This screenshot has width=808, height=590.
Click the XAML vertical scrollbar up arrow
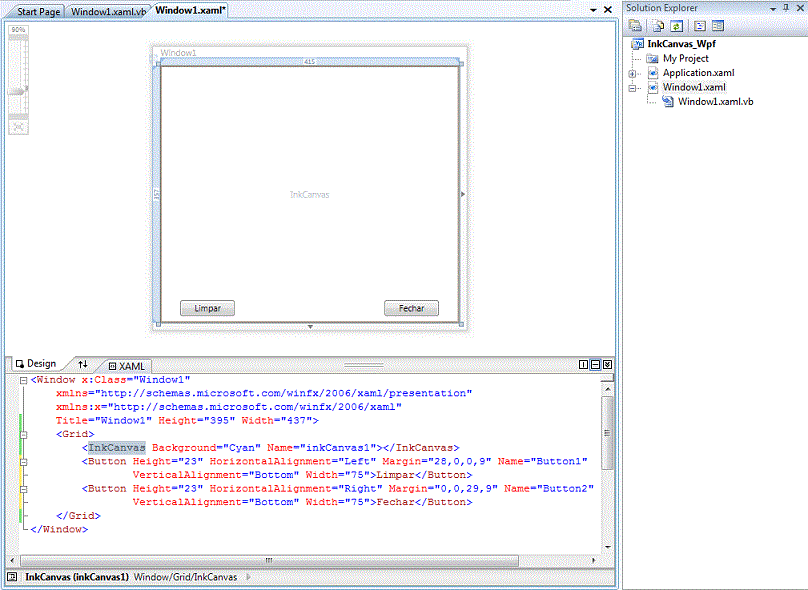pyautogui.click(x=608, y=389)
